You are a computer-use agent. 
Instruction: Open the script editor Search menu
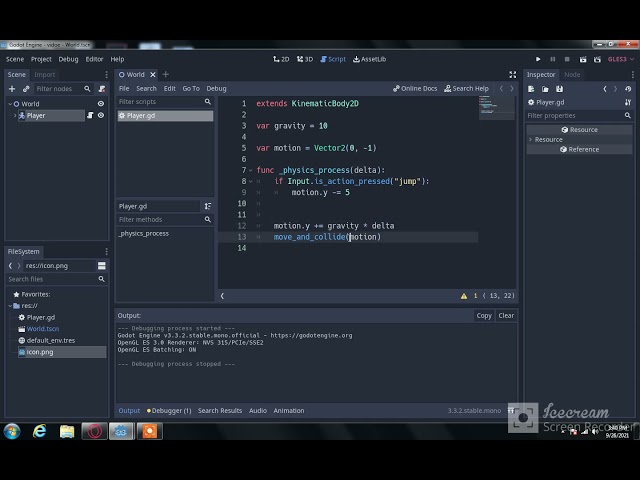(x=146, y=89)
